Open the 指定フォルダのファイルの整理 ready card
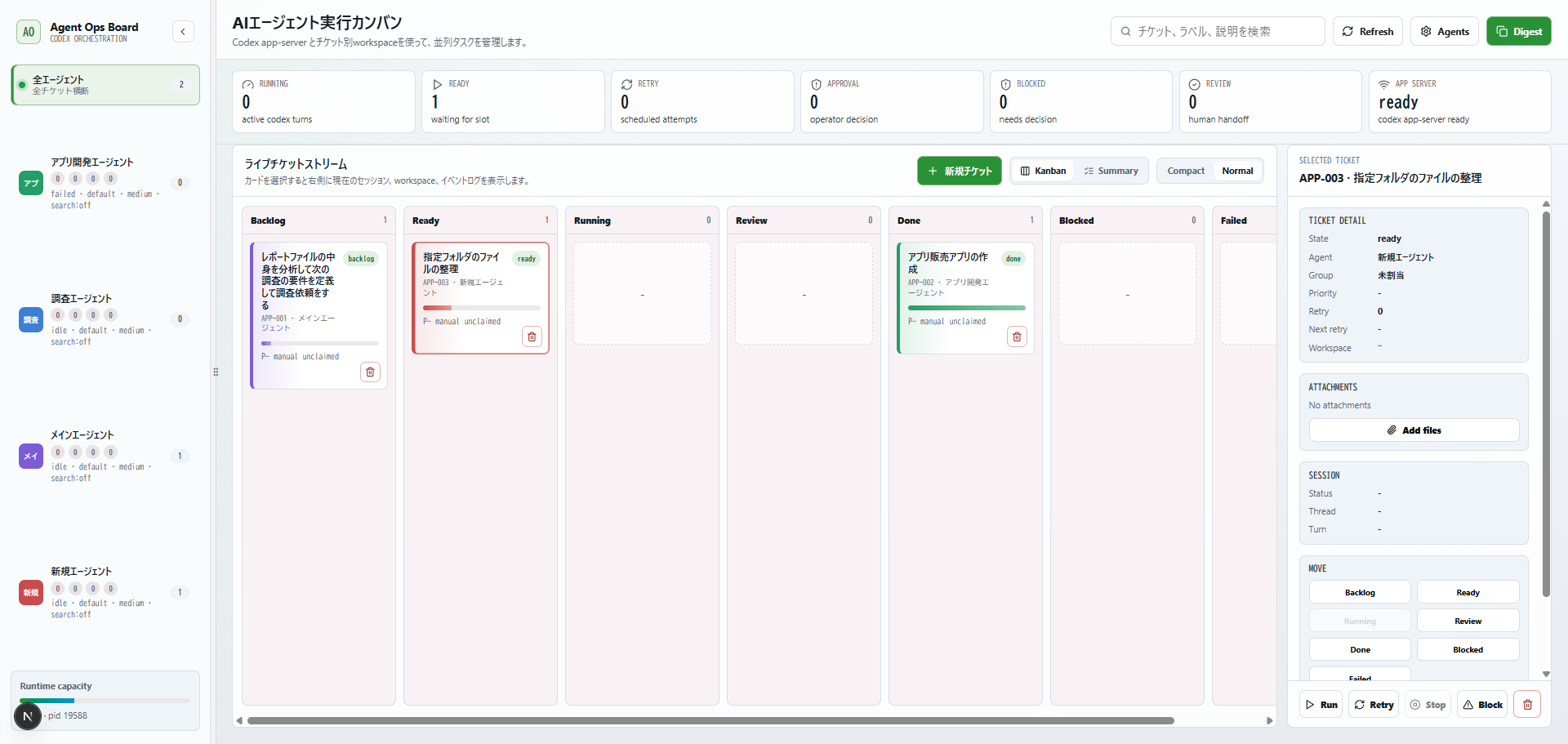The height and width of the screenshot is (744, 1568). [481, 298]
